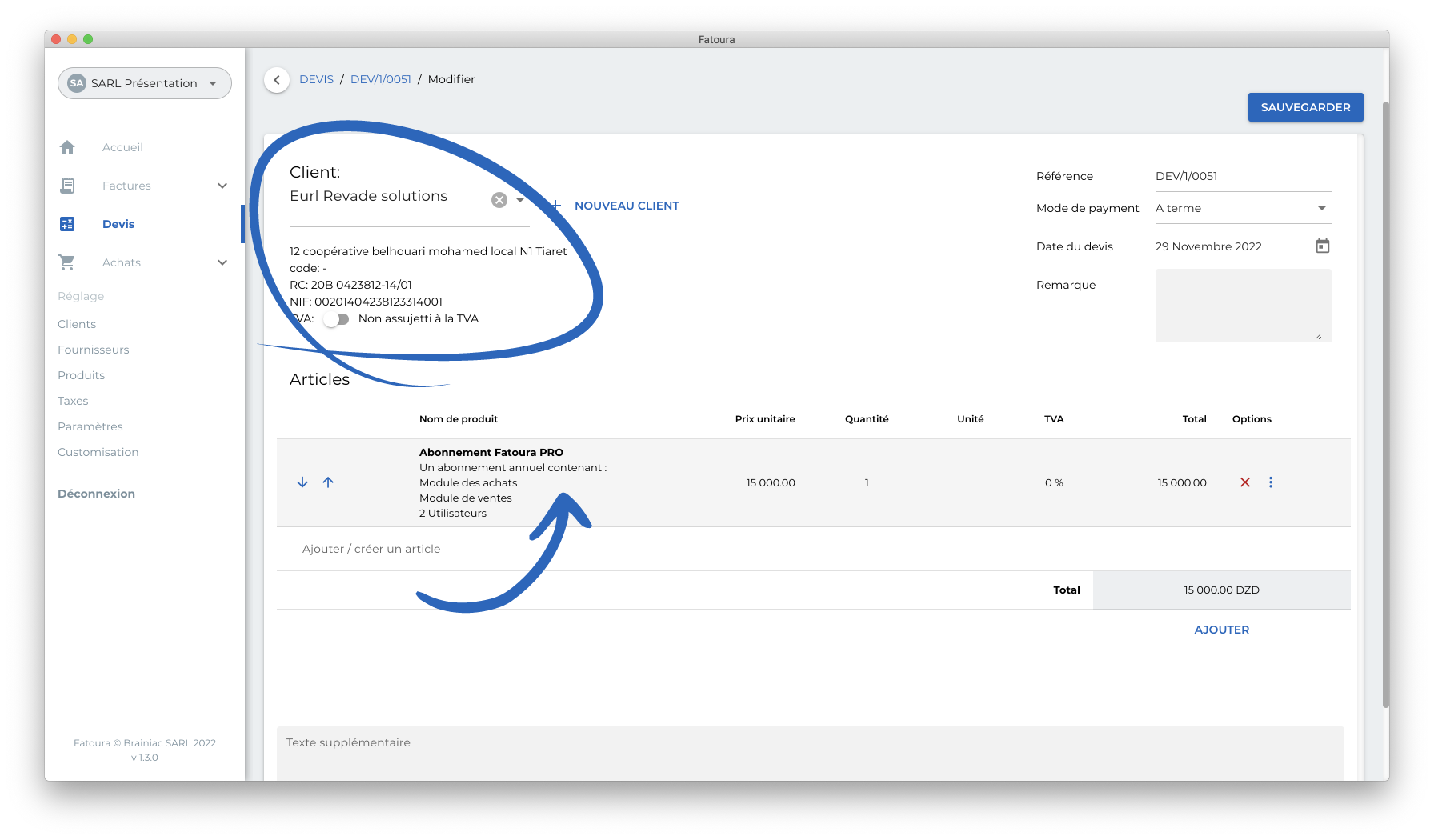Select the Factures invoice icon

67,186
